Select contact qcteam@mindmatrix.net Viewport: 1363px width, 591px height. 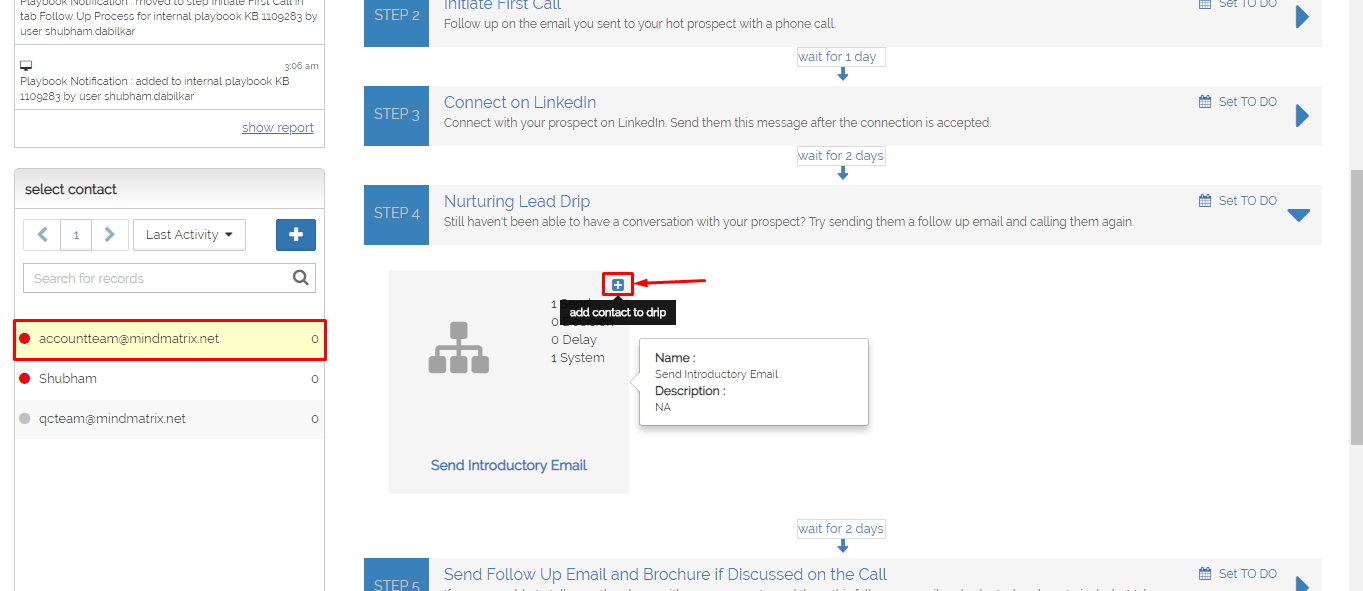[170, 419]
